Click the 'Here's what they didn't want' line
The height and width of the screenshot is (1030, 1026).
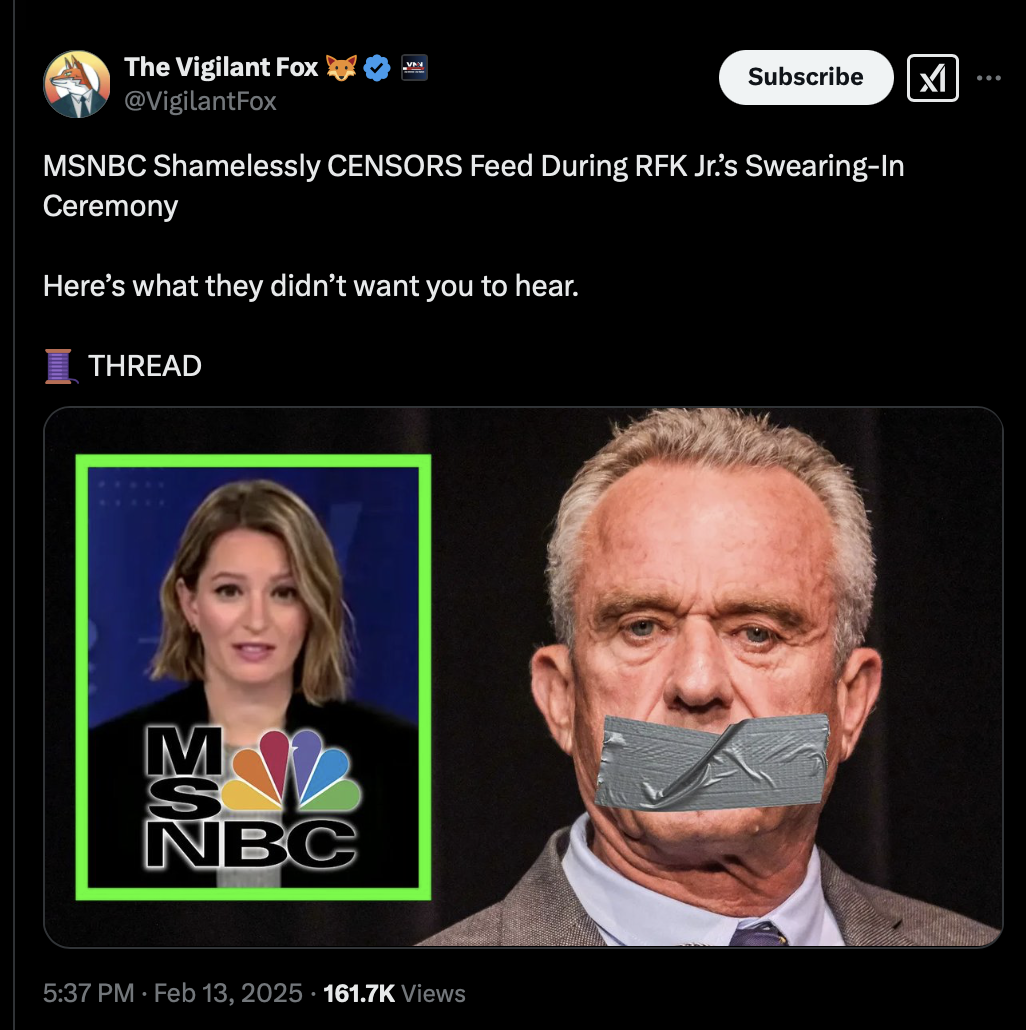[311, 286]
